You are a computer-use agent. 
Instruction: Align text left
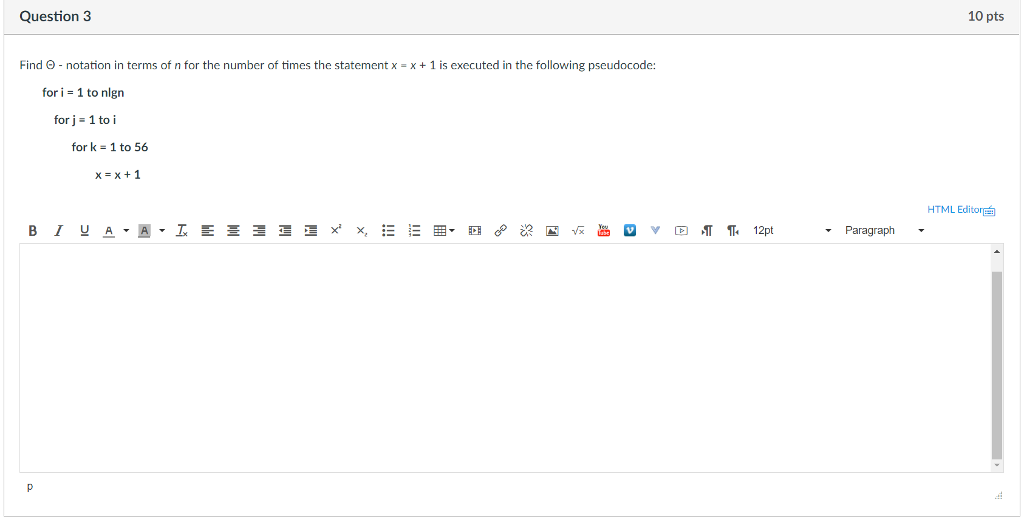pos(208,231)
